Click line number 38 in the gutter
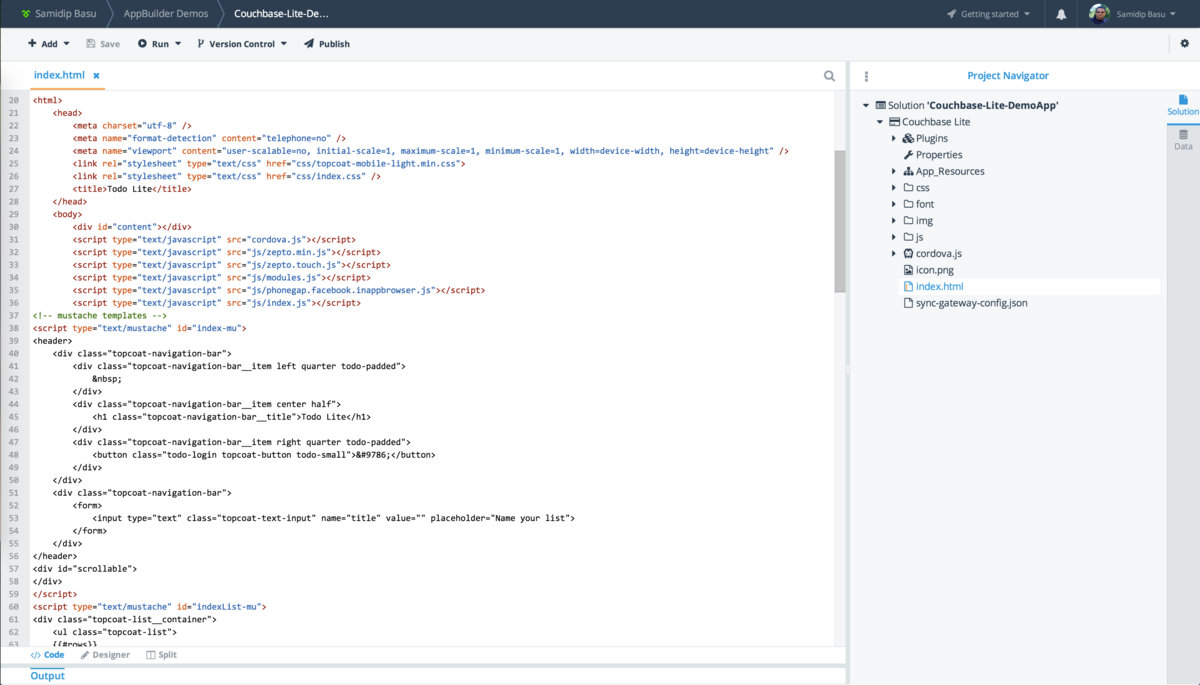Viewport: 1200px width, 685px height. pyautogui.click(x=14, y=328)
